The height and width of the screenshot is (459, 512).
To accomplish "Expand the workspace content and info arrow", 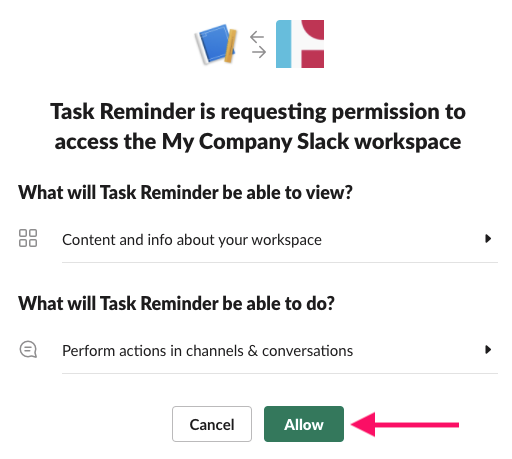I will [488, 239].
